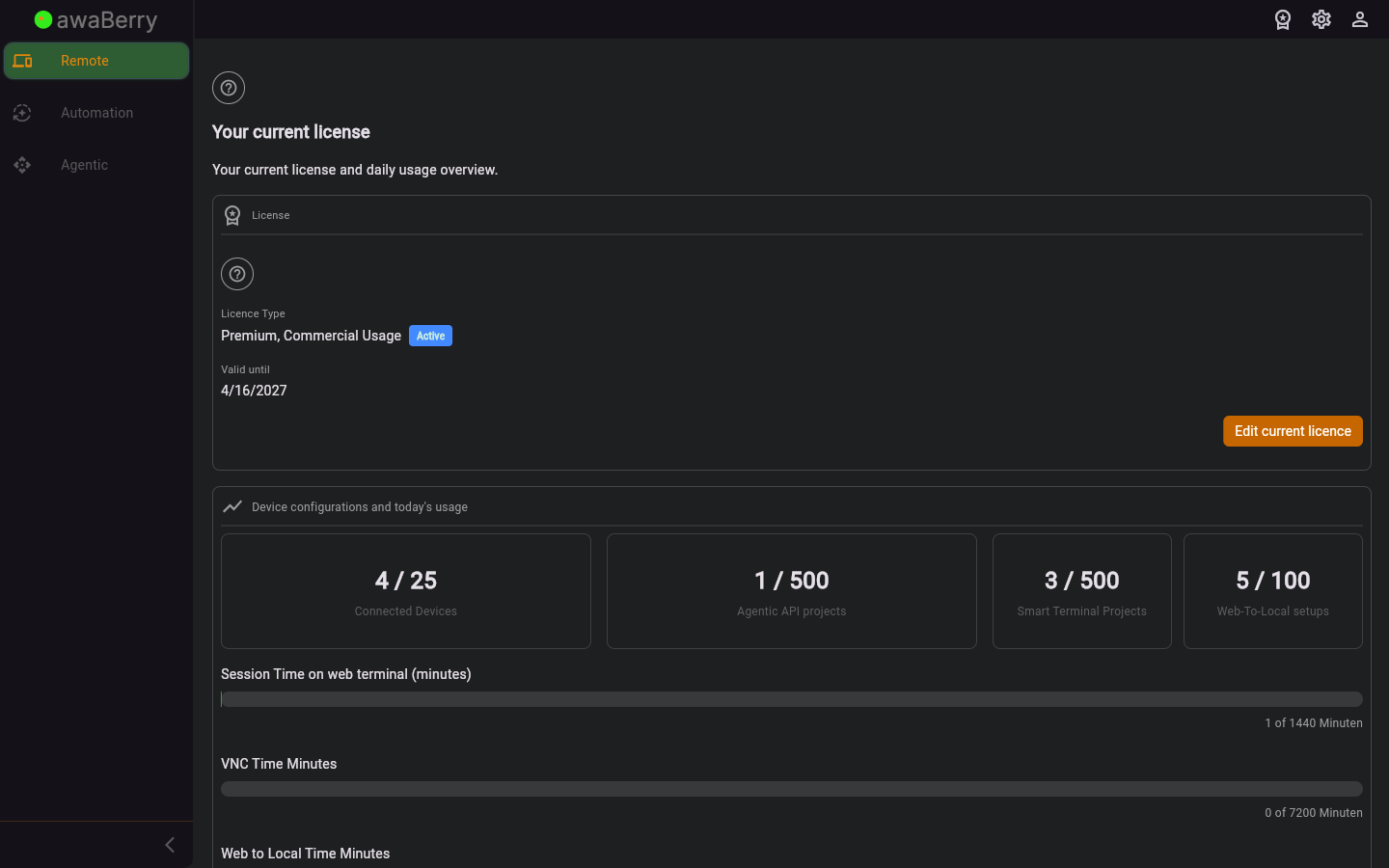1389x868 pixels.
Task: Click the valid until date 4/16/2027
Action: coord(254,391)
